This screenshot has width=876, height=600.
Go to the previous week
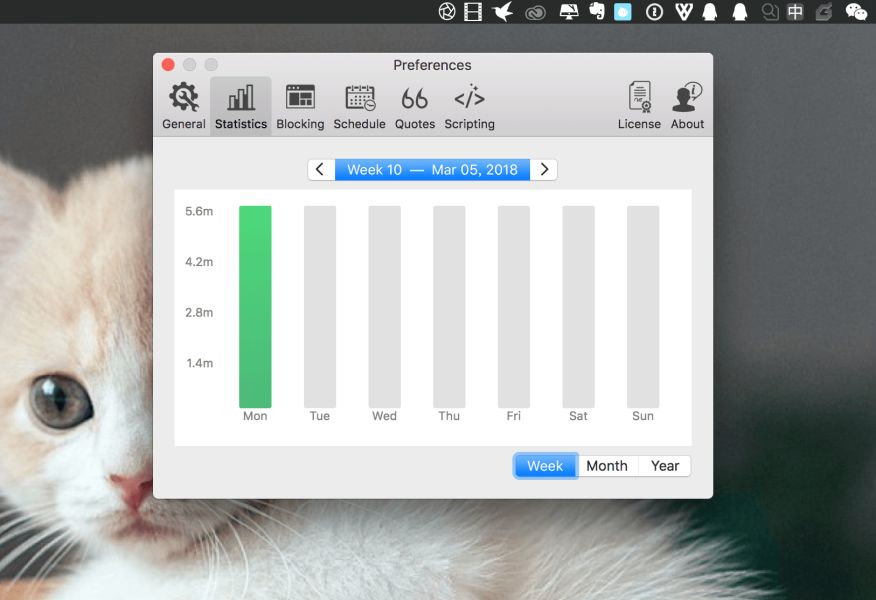(x=320, y=169)
